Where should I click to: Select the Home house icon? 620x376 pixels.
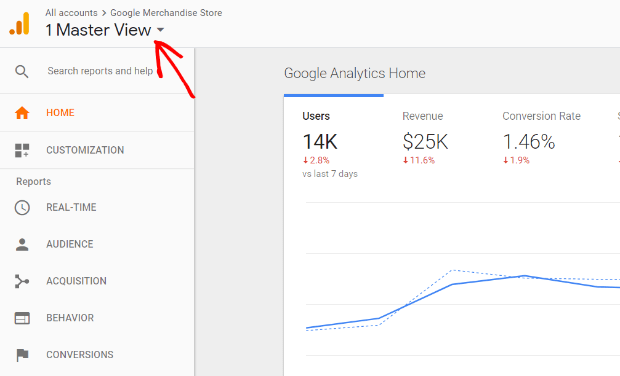pos(22,113)
